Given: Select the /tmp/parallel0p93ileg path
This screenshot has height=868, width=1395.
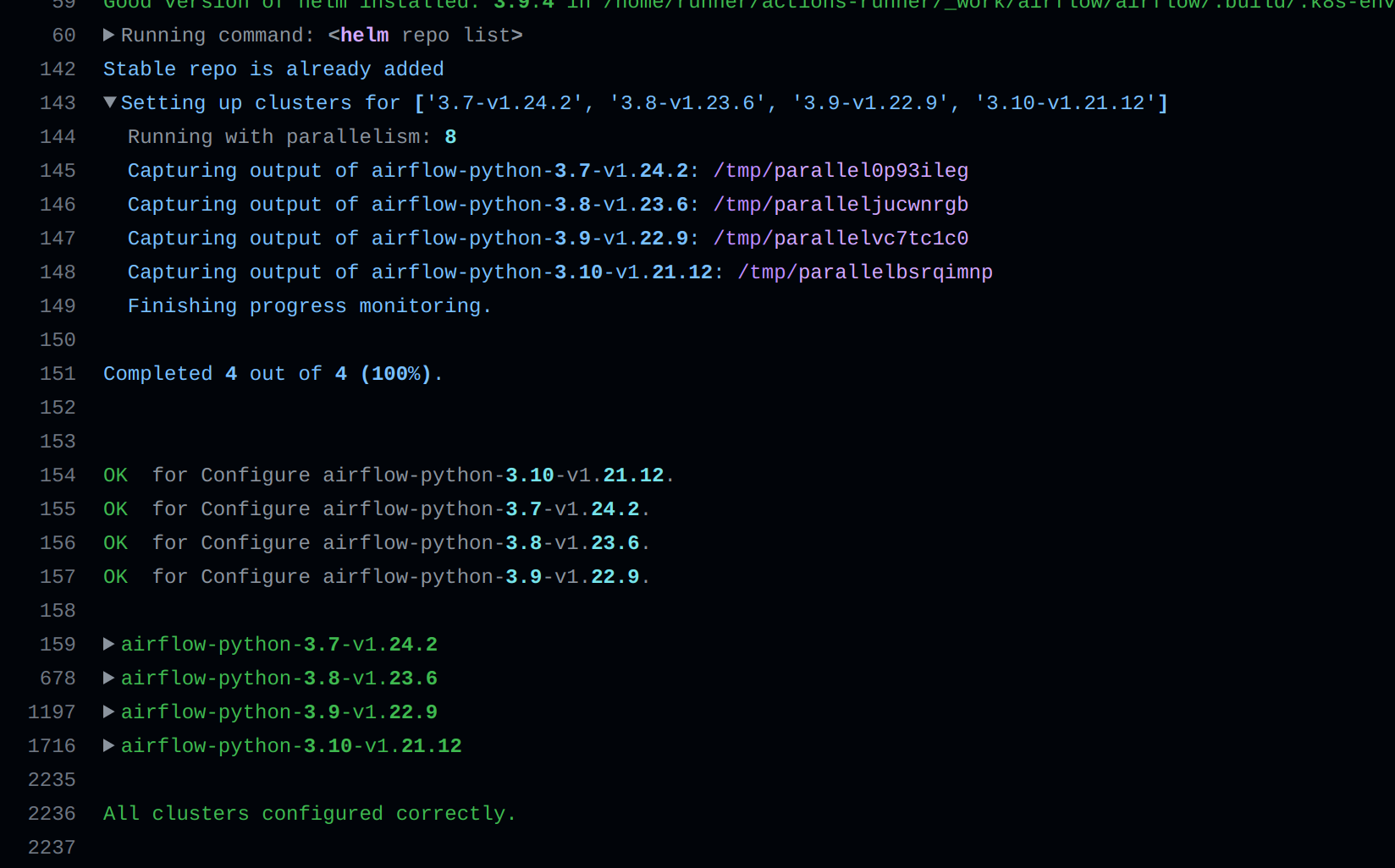Looking at the screenshot, I should click(841, 171).
